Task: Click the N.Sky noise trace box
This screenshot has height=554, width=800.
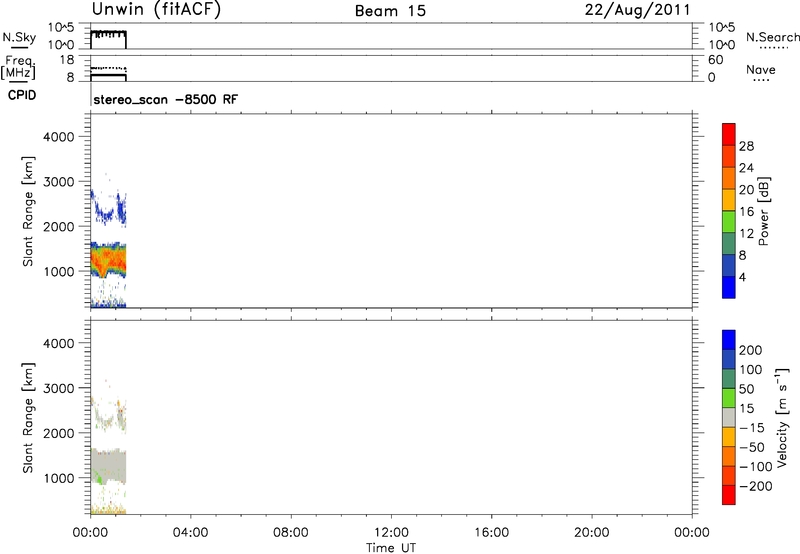Action: (108, 40)
